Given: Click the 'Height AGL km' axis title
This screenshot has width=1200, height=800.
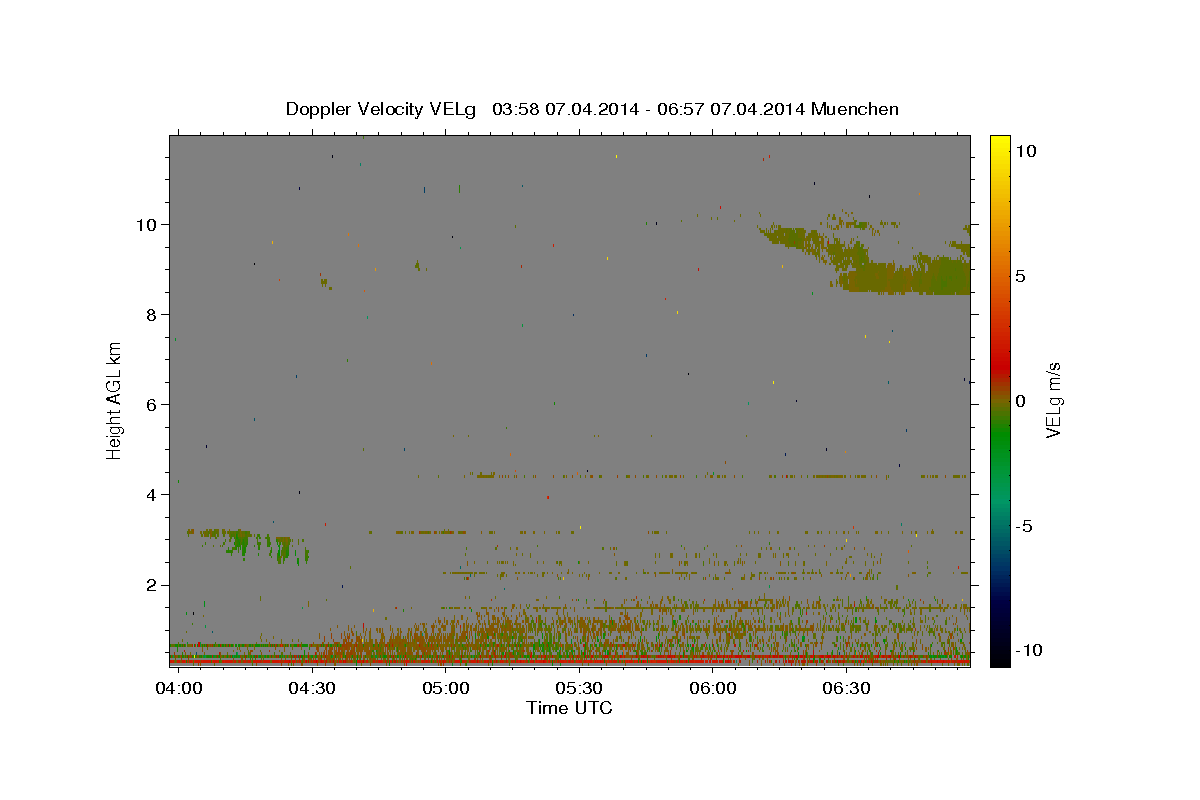Looking at the screenshot, I should click(x=115, y=400).
